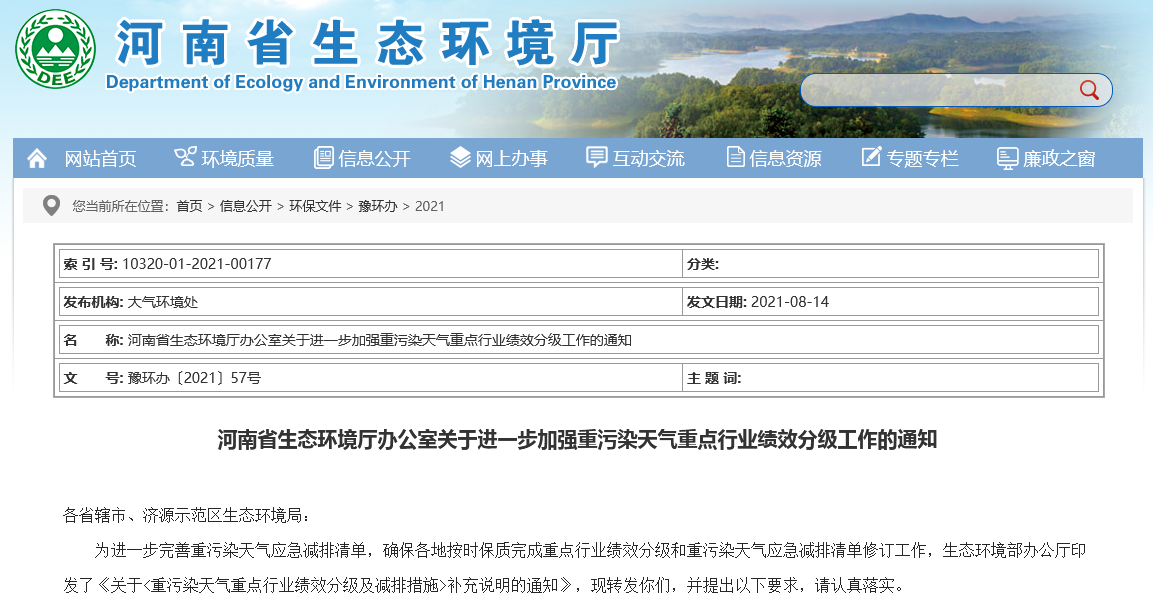The image size is (1153, 602).
Task: Click the edit icon beside 专题专栏
Action: tap(871, 157)
